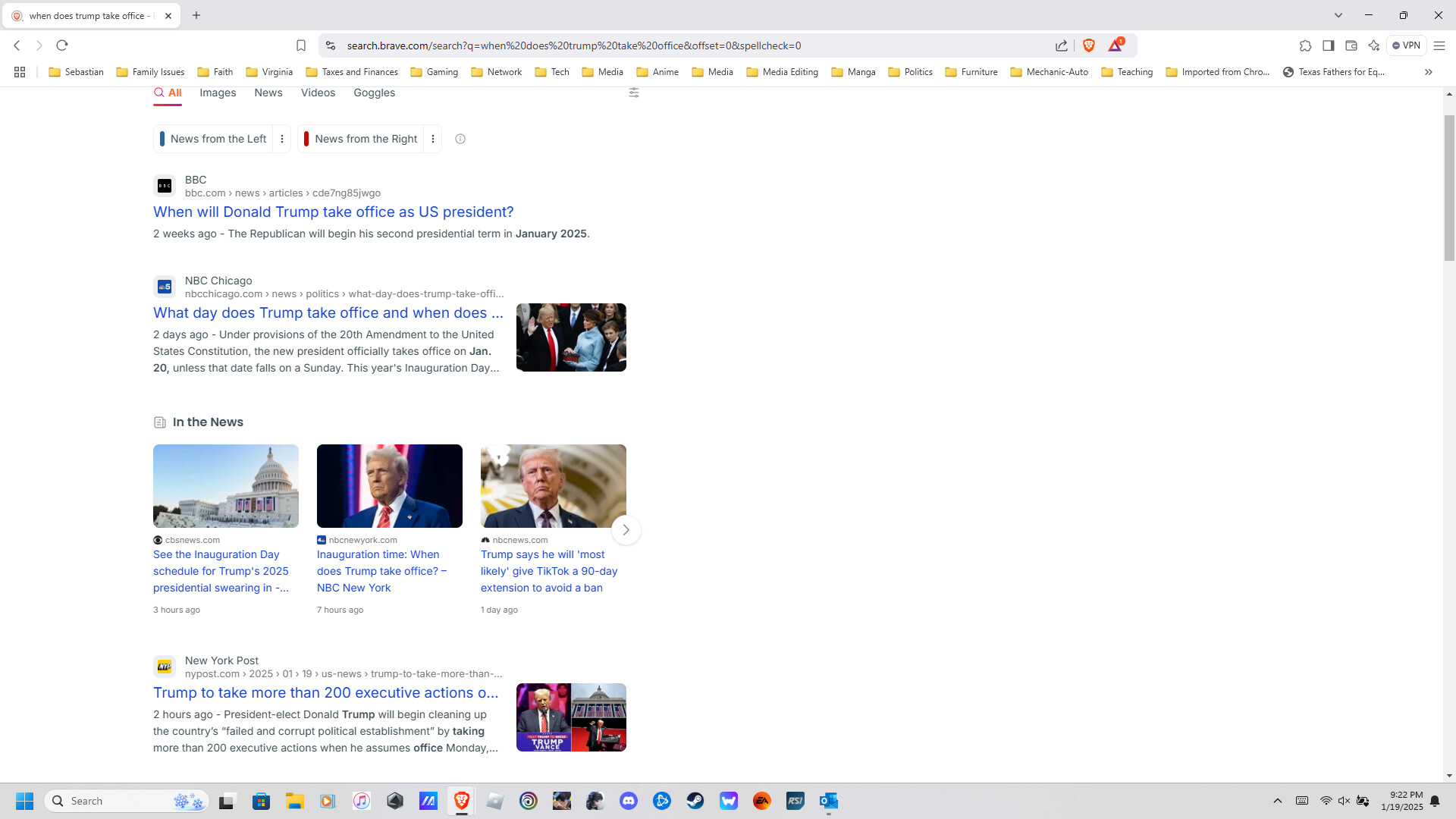Viewport: 1456px width, 819px height.
Task: Expand the tab search dropdown arrow
Action: (x=1338, y=15)
